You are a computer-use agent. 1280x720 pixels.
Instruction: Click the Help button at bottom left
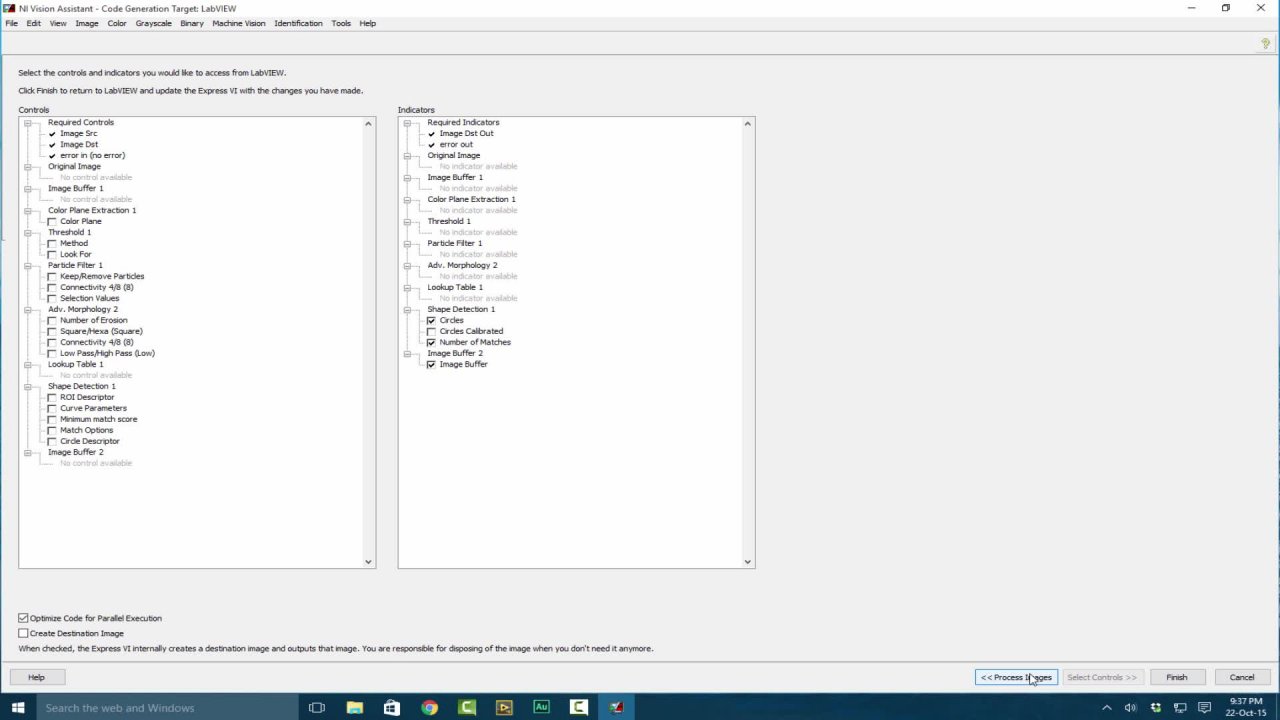[36, 677]
